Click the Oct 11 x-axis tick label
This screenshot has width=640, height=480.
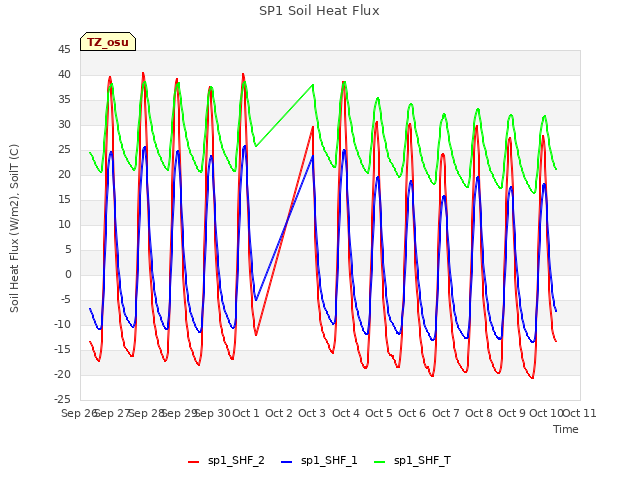580,413
